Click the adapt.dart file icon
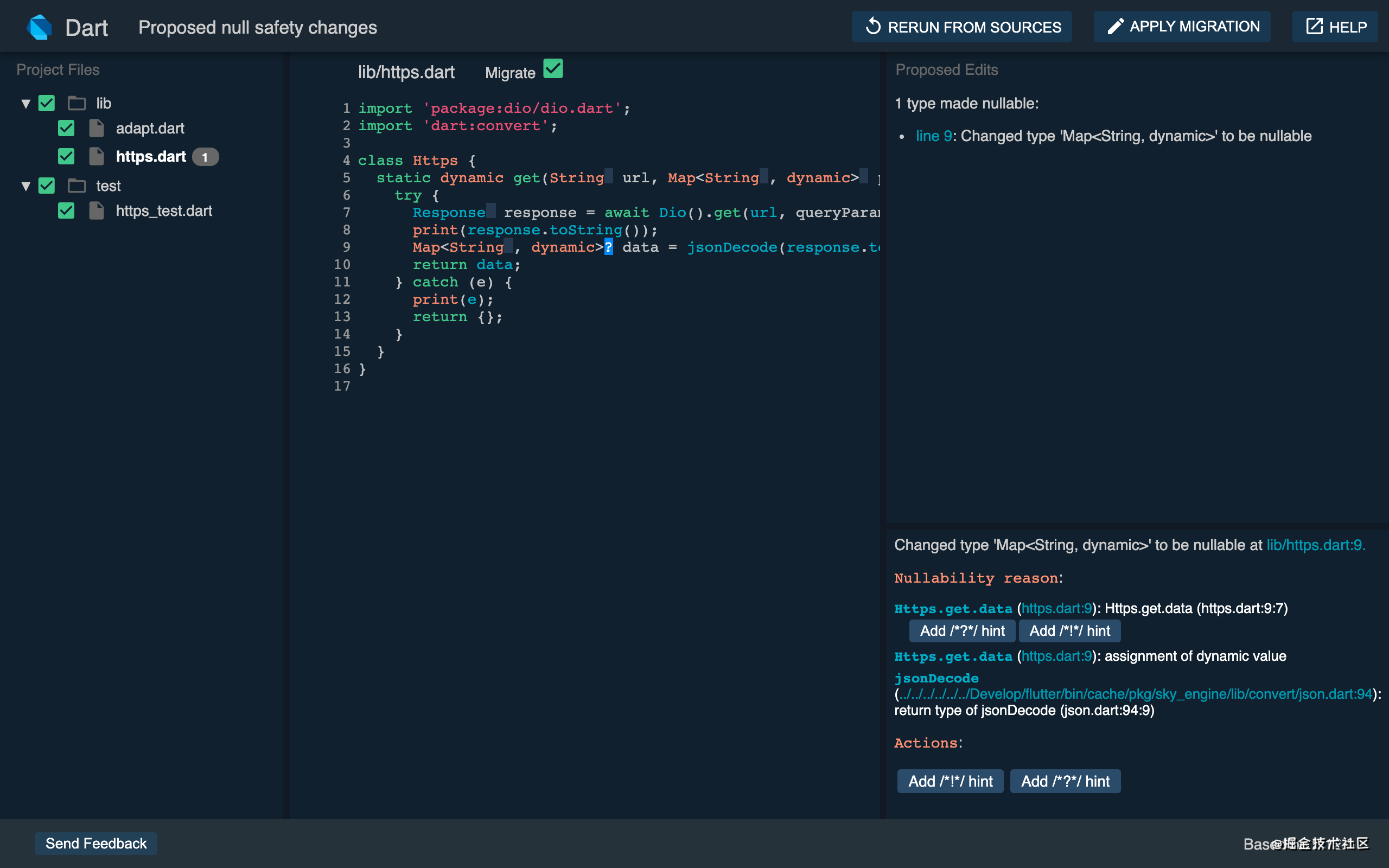Image resolution: width=1389 pixels, height=868 pixels. point(97,128)
